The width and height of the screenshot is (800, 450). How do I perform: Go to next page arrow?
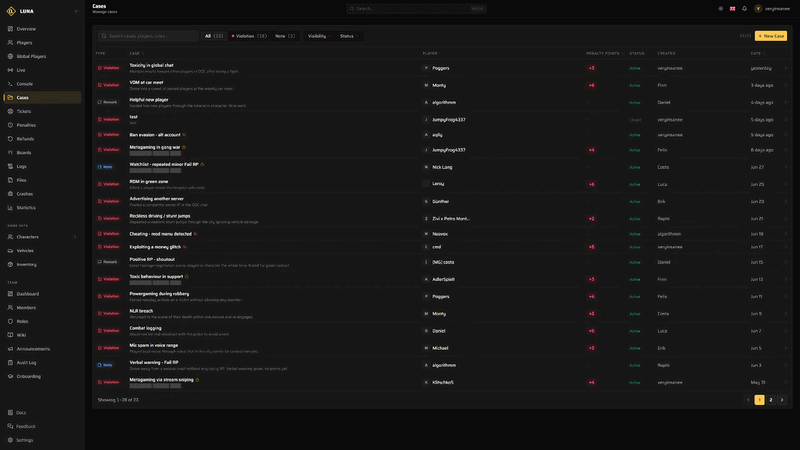click(782, 400)
